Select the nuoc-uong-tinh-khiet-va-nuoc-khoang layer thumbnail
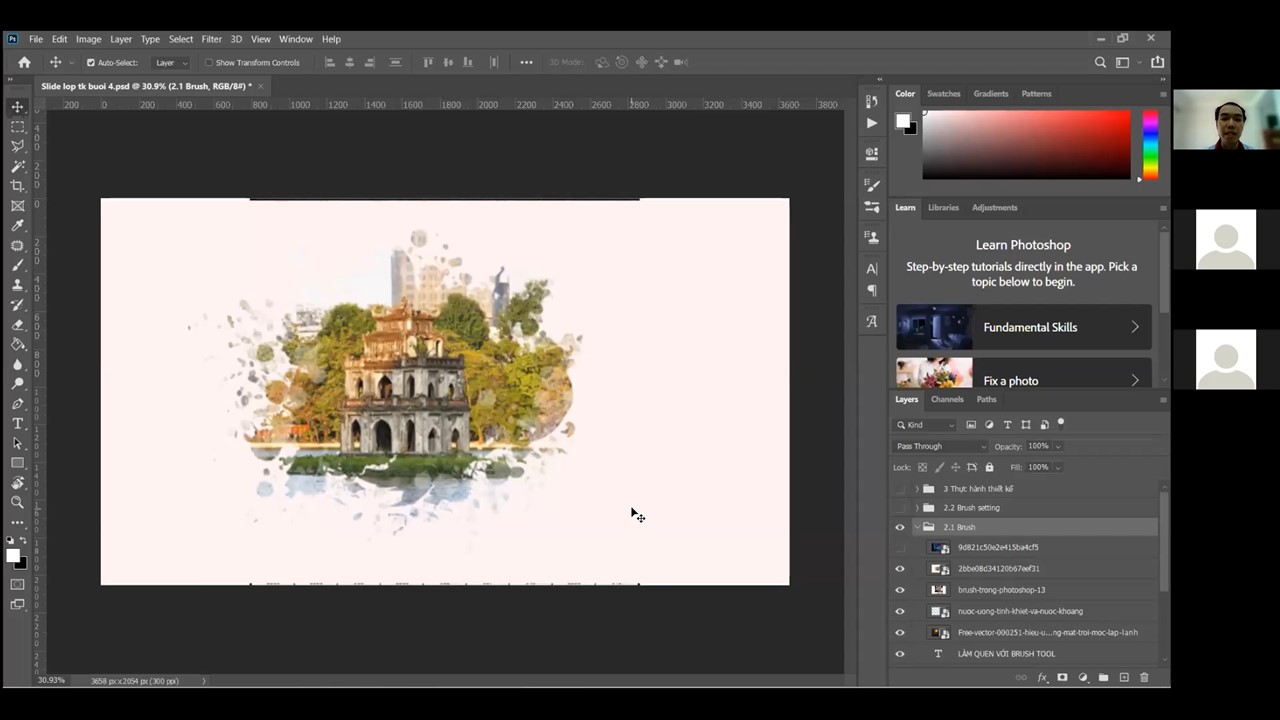1280x720 pixels. point(939,611)
